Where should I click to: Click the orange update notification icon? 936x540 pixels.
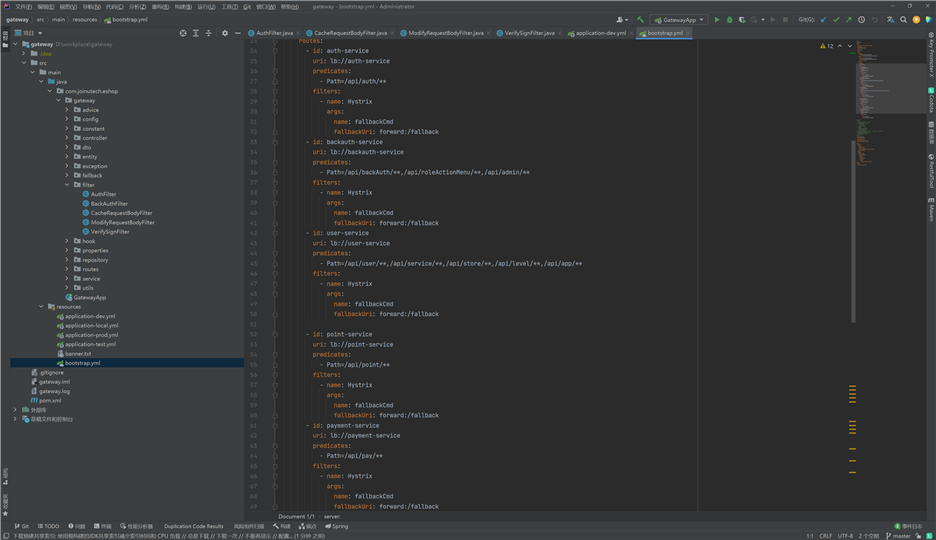click(916, 20)
